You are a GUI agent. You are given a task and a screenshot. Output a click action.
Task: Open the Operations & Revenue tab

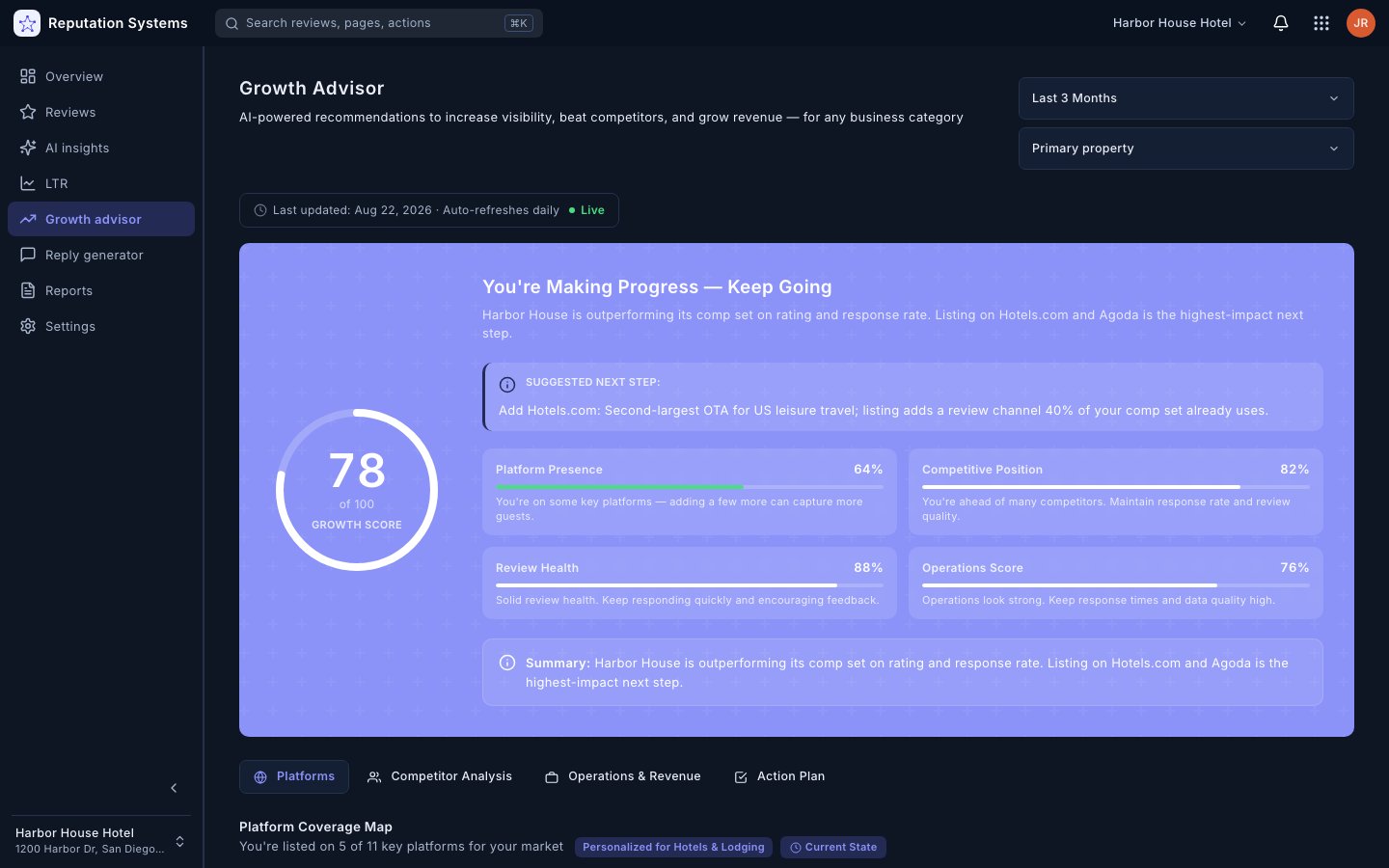tap(623, 776)
